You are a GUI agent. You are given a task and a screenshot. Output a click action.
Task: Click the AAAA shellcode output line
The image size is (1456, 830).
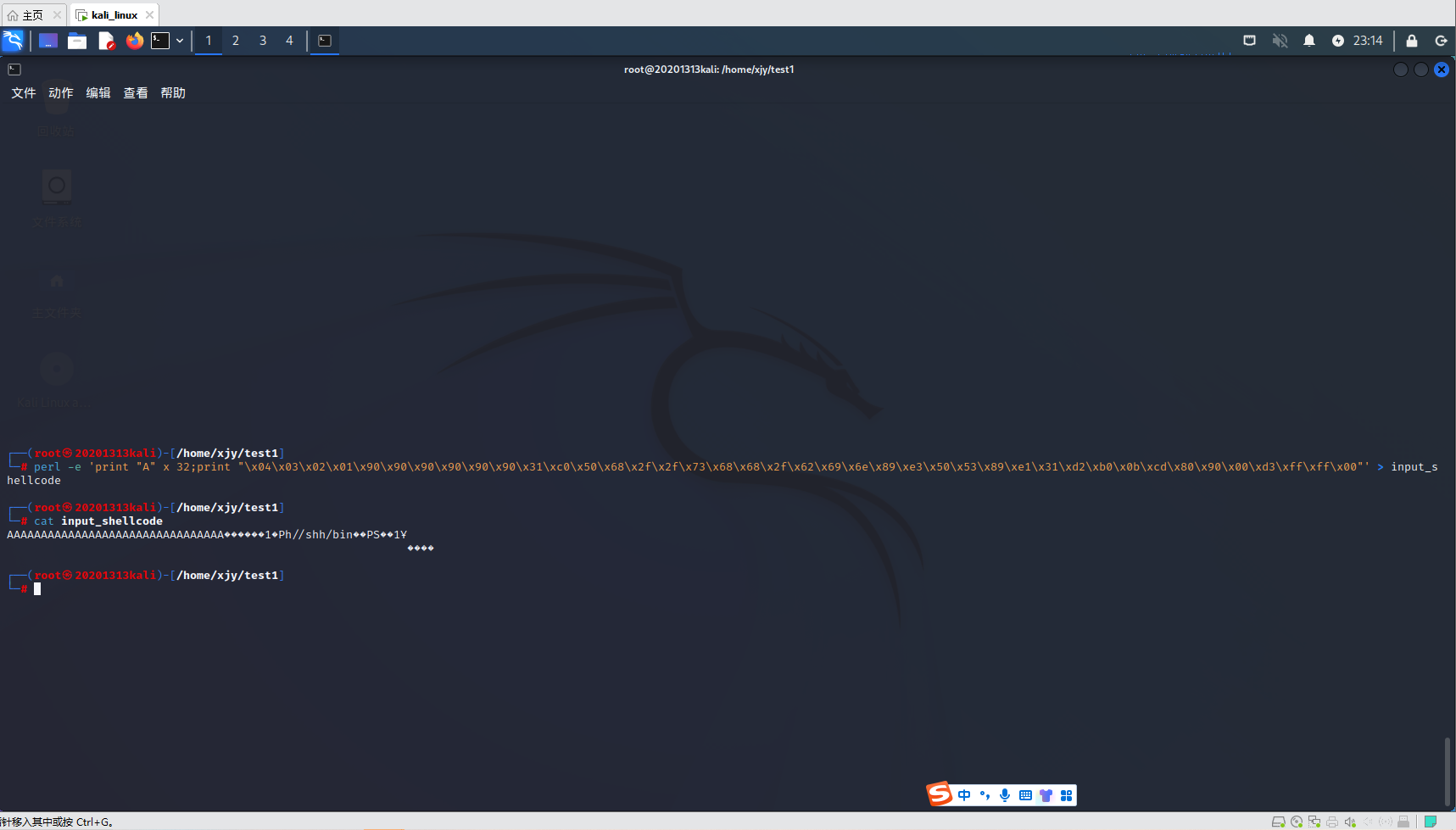coord(207,535)
